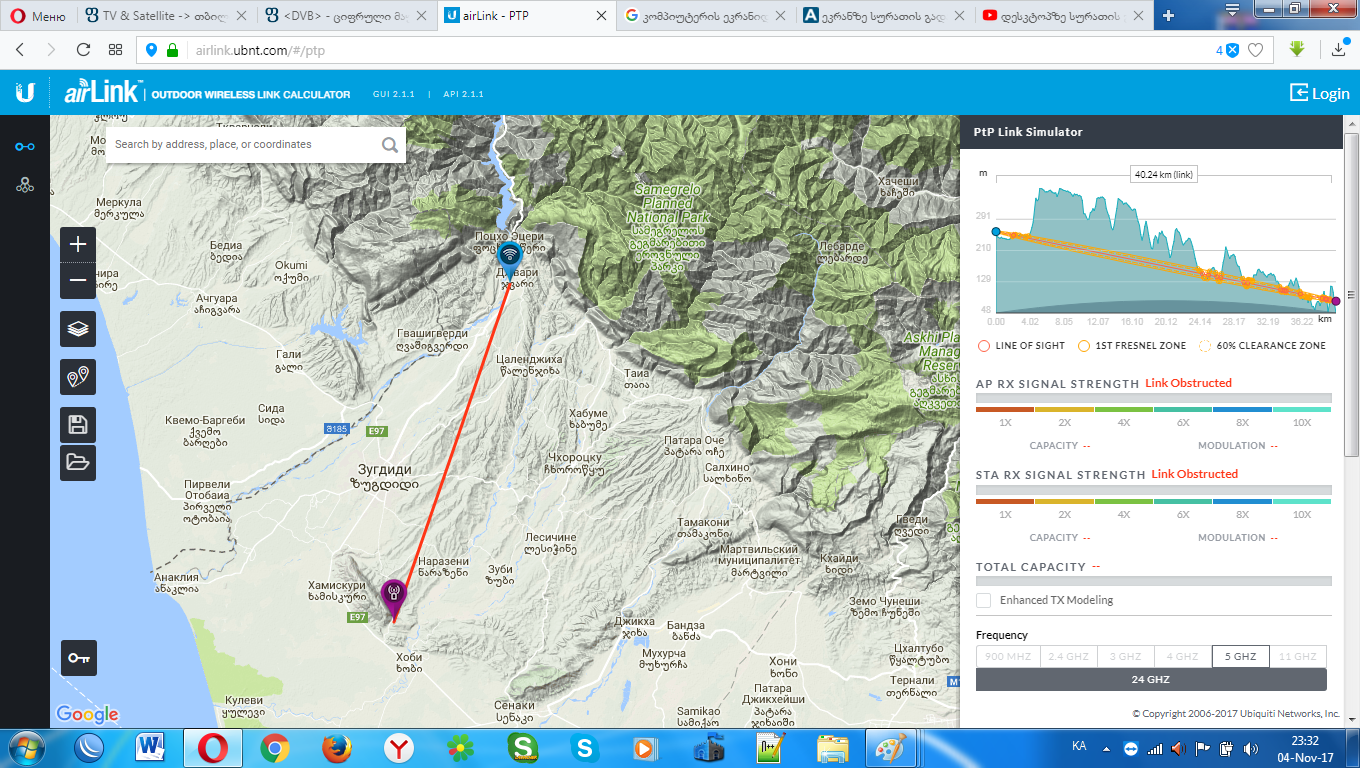Click the green download-arrow extension icon
The image size is (1360, 768).
click(1297, 49)
